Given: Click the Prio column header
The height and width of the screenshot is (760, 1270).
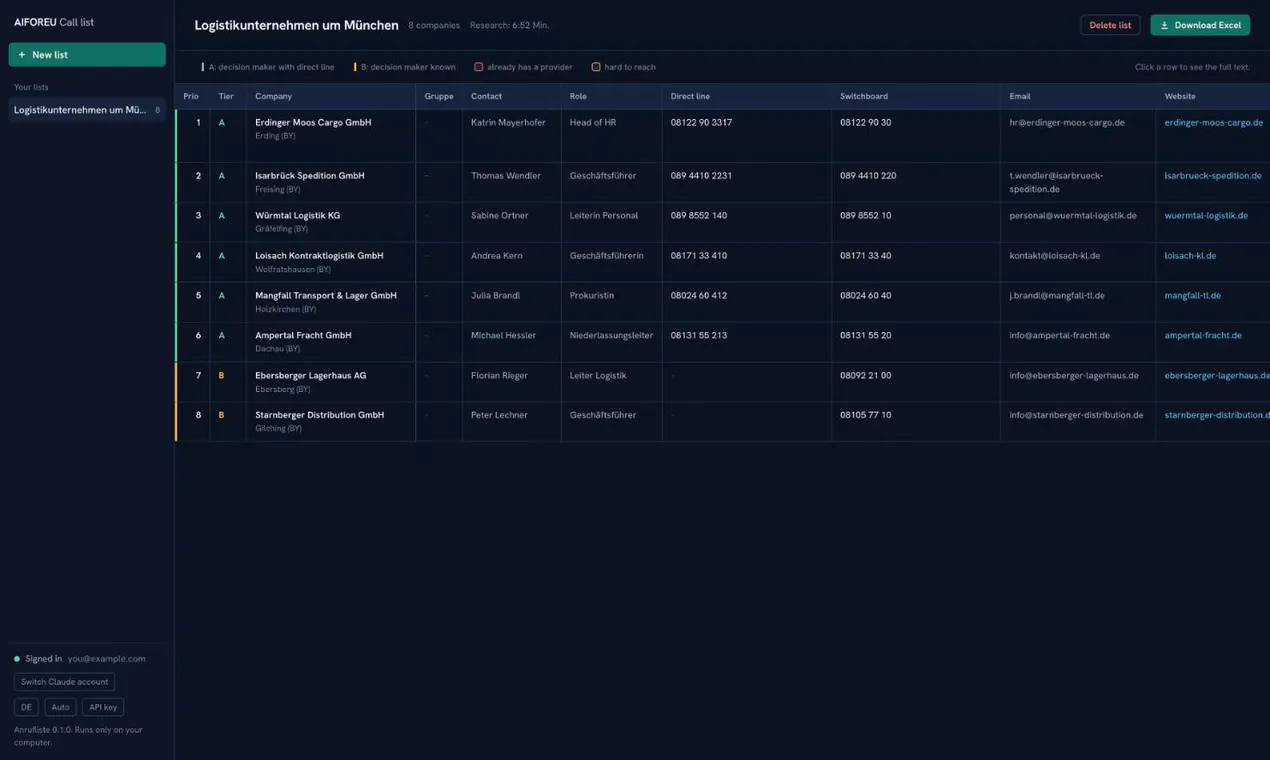Looking at the screenshot, I should (191, 96).
